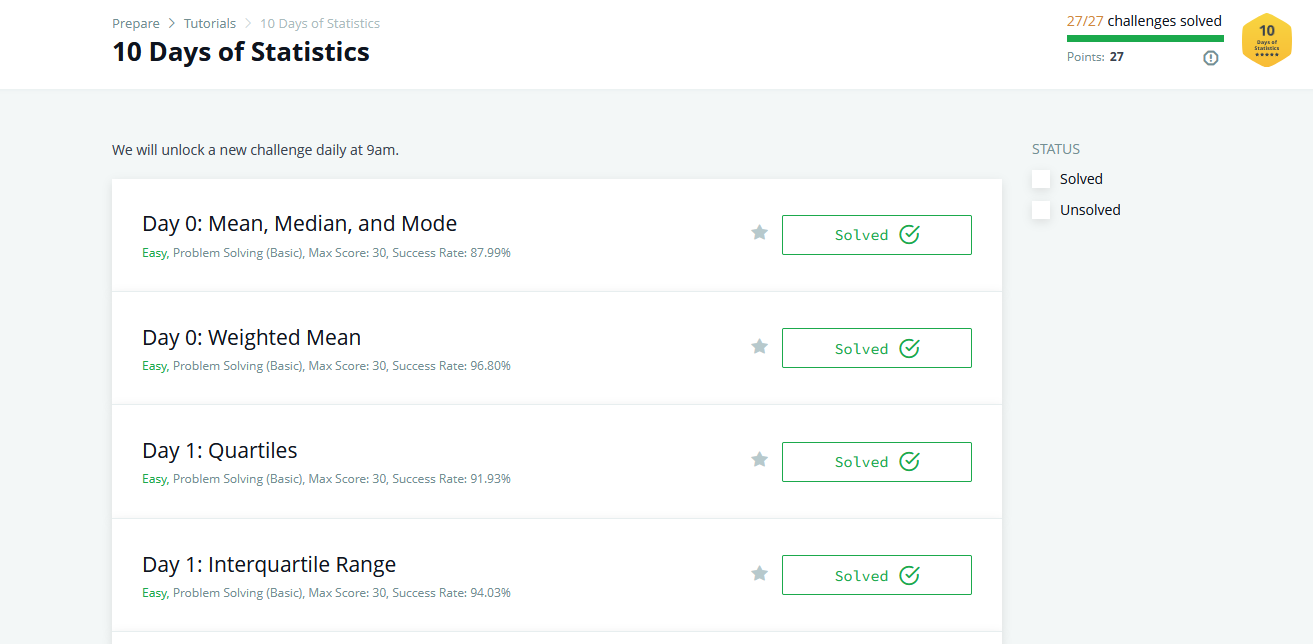Open the "Day 0: Weighted Mean" challenge
Viewport: 1313px width, 644px height.
point(251,337)
